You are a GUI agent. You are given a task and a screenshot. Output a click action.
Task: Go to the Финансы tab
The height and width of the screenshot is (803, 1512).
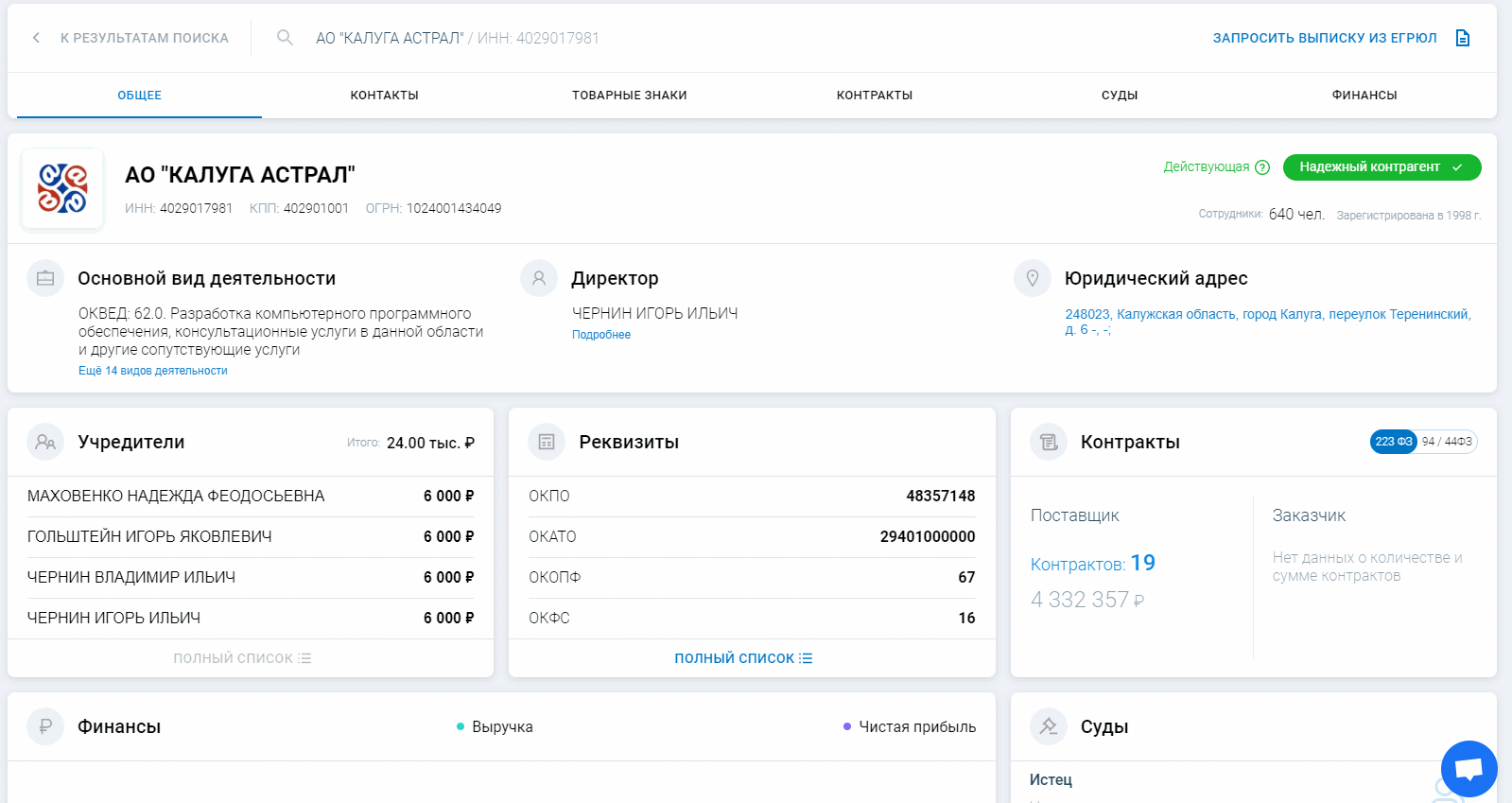pos(1364,96)
